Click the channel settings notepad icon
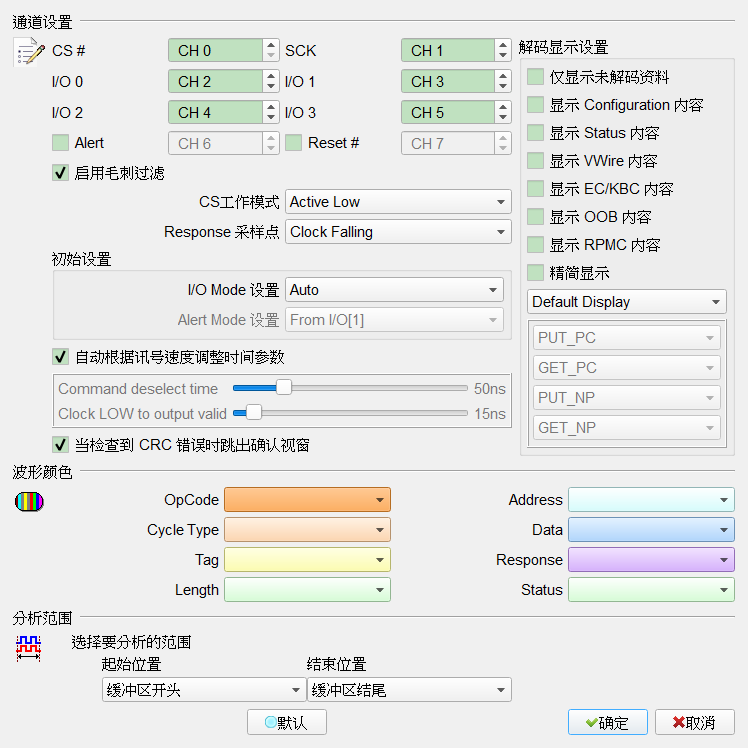The width and height of the screenshot is (748, 748). [x=29, y=51]
